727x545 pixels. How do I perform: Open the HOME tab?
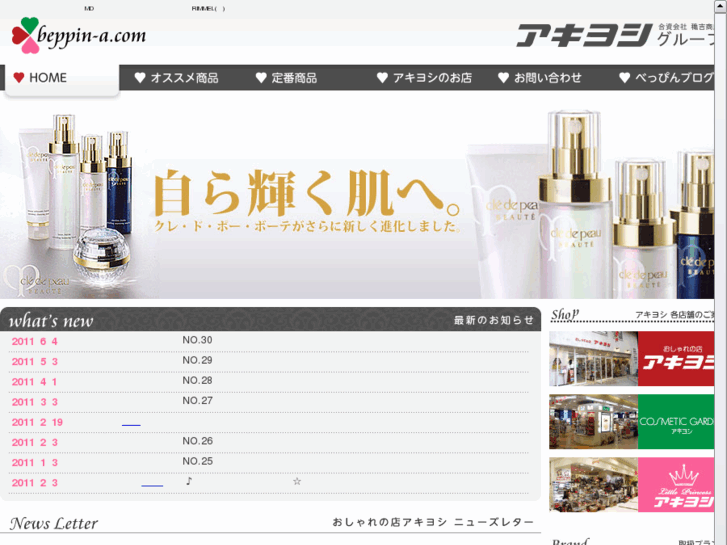click(x=62, y=79)
